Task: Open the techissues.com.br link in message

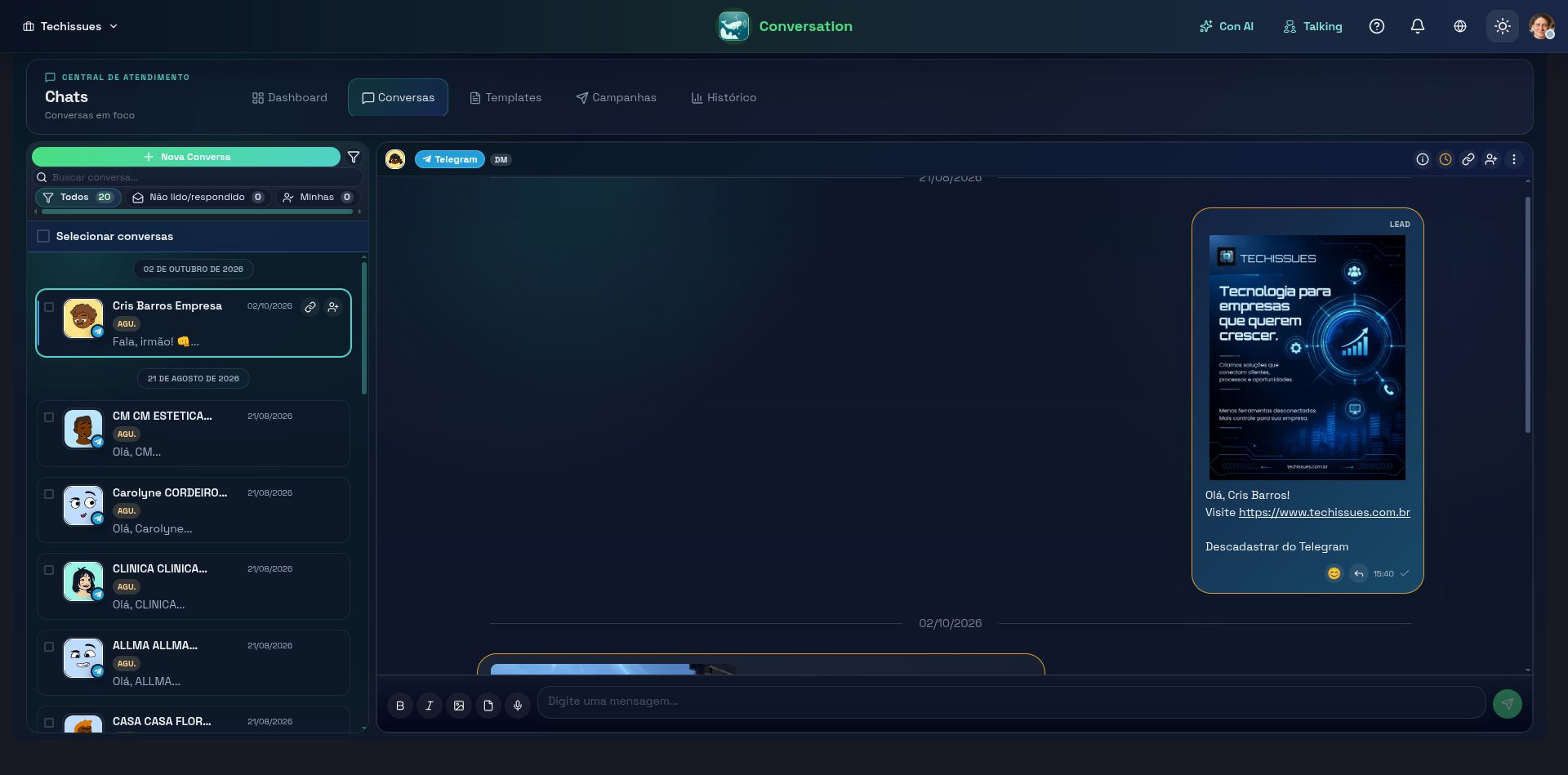Action: click(x=1324, y=512)
